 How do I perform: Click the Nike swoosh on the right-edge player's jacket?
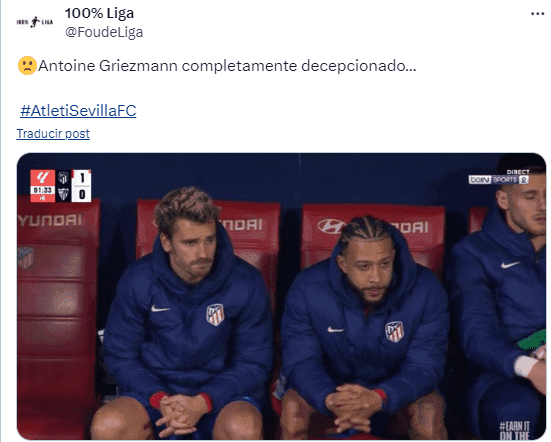click(510, 265)
